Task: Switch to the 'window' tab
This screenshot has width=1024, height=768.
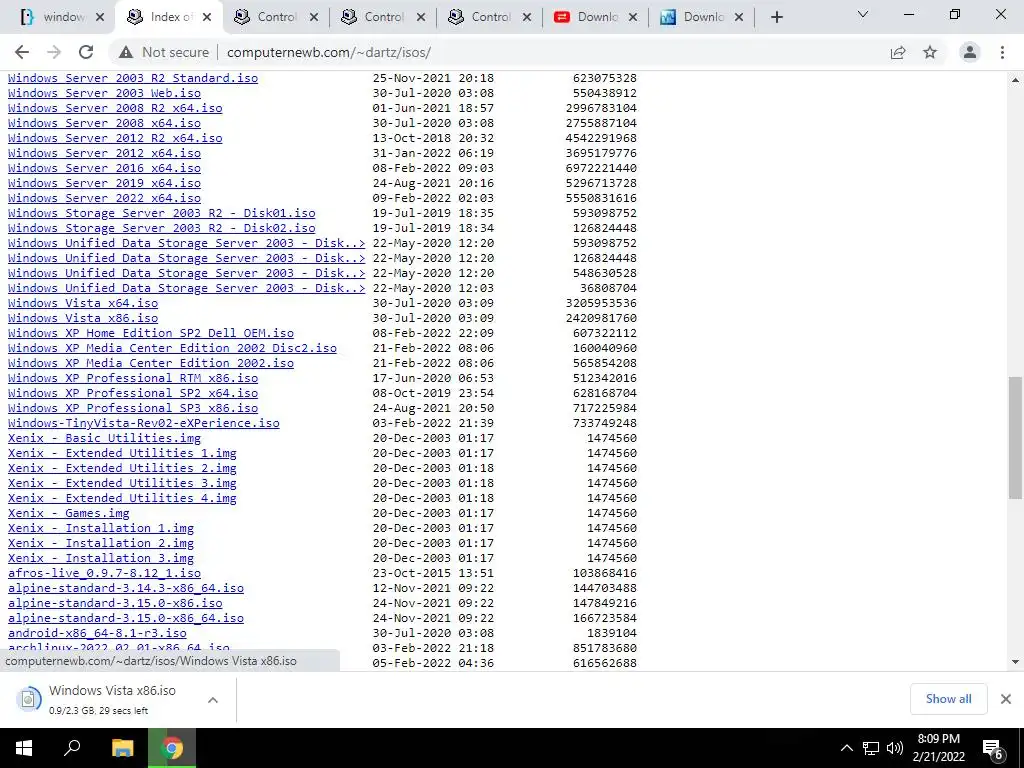Action: click(56, 18)
